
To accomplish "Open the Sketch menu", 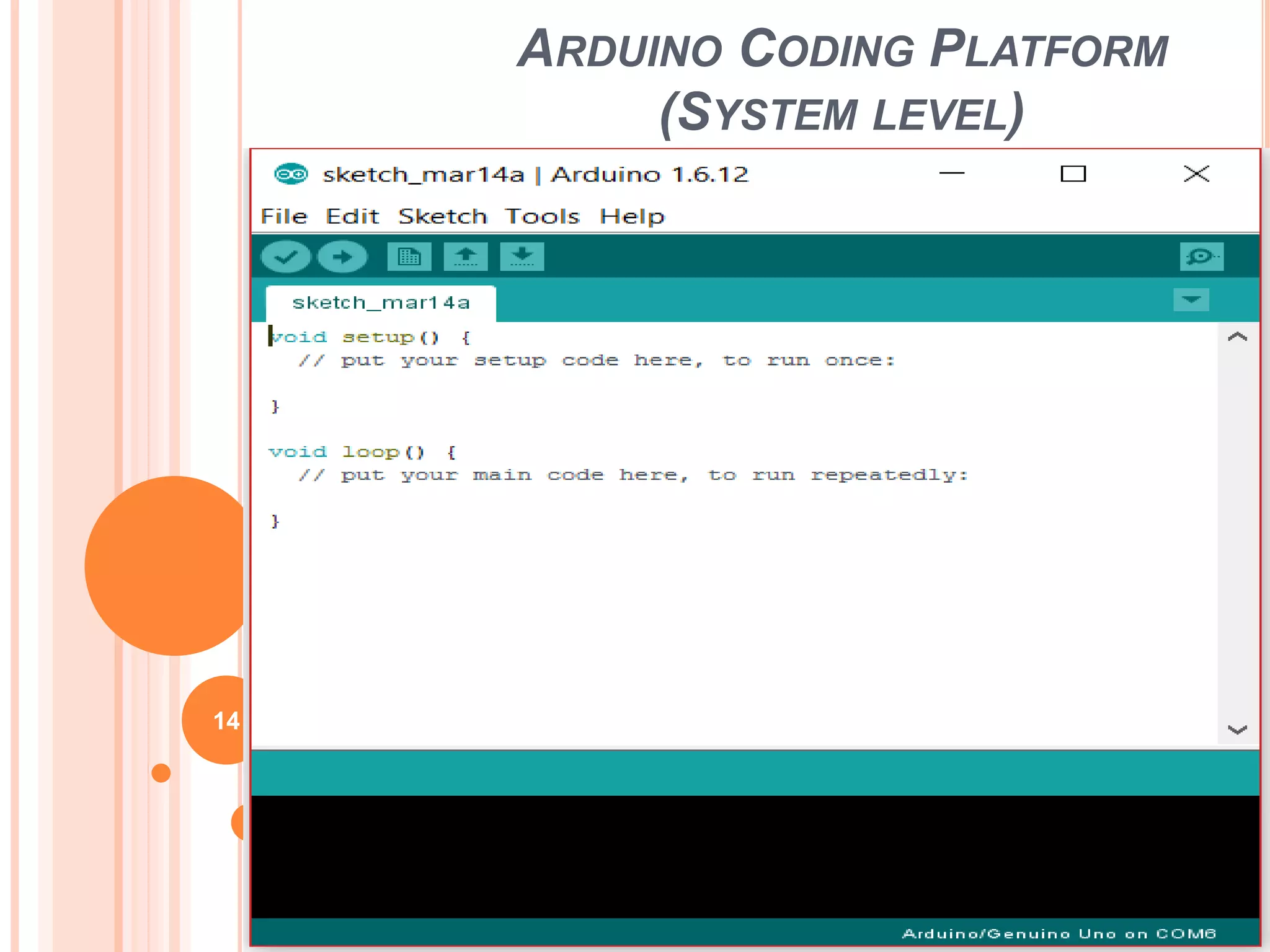I will click(x=443, y=216).
